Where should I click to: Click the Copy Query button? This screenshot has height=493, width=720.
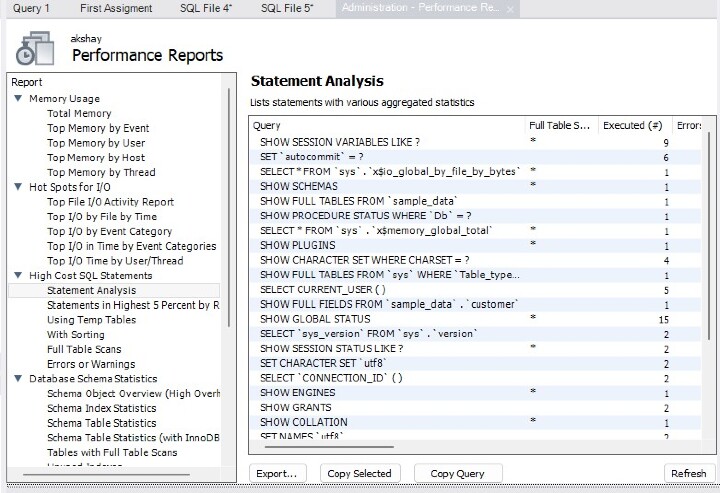[x=457, y=473]
